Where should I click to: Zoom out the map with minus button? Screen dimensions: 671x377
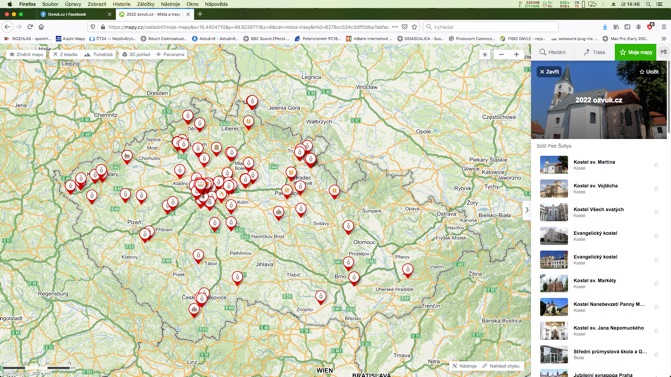(x=501, y=54)
